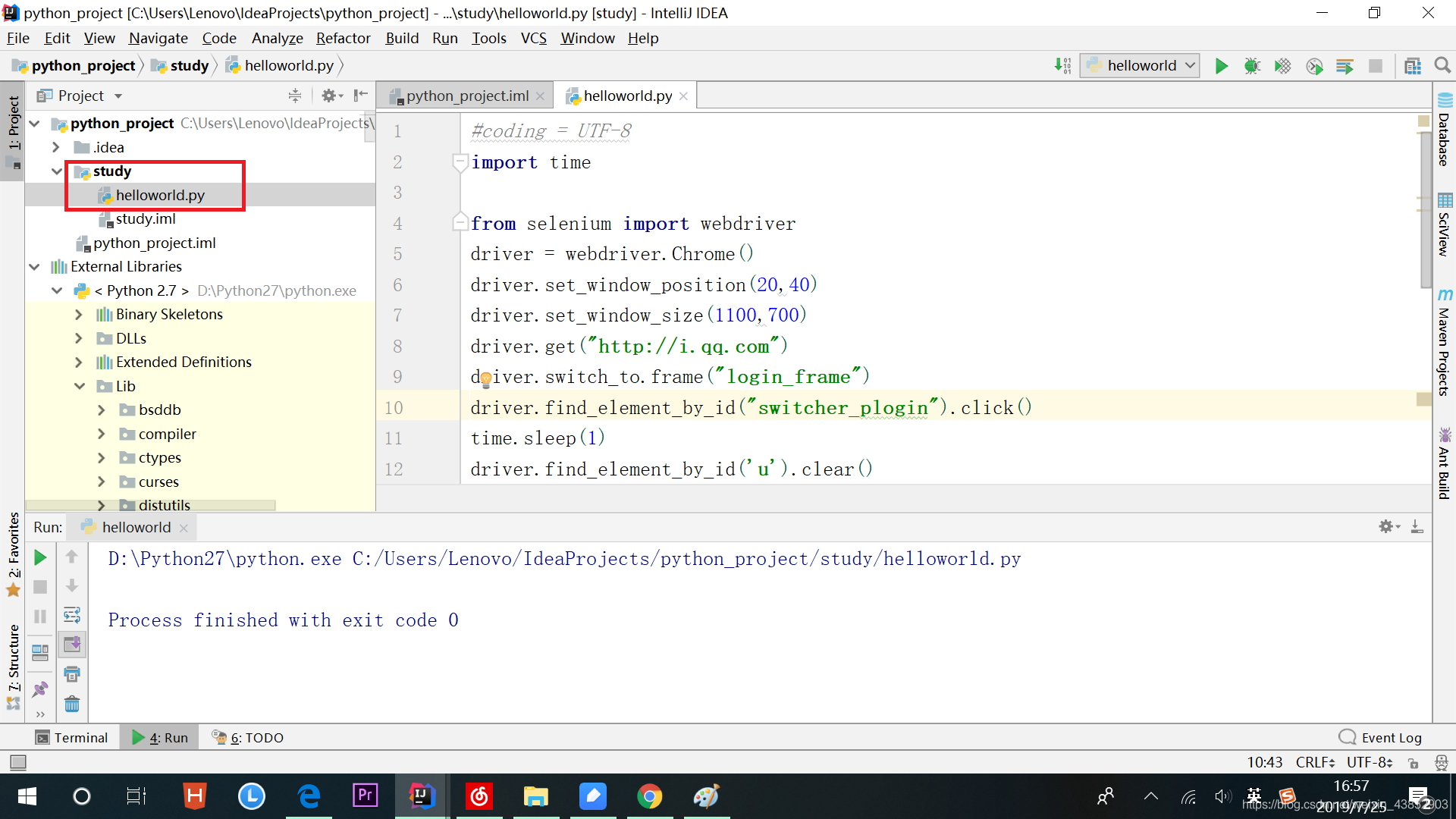Expand the Binary Skeletons node
Image resolution: width=1456 pixels, height=819 pixels.
point(79,315)
